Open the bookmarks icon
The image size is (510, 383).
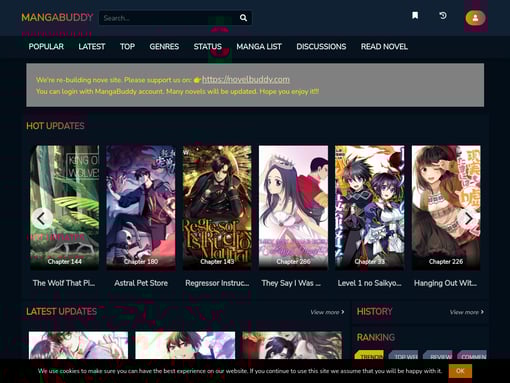point(415,15)
